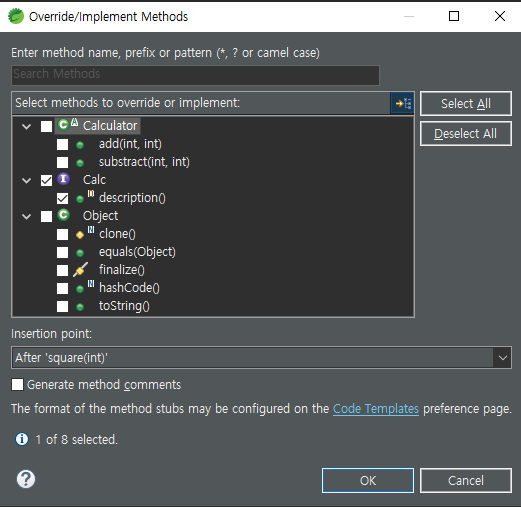Click the Select All button

(466, 103)
